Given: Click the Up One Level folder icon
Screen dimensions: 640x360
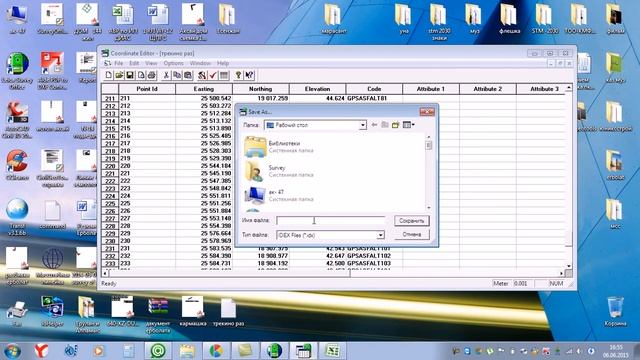Looking at the screenshot, I should click(385, 125).
